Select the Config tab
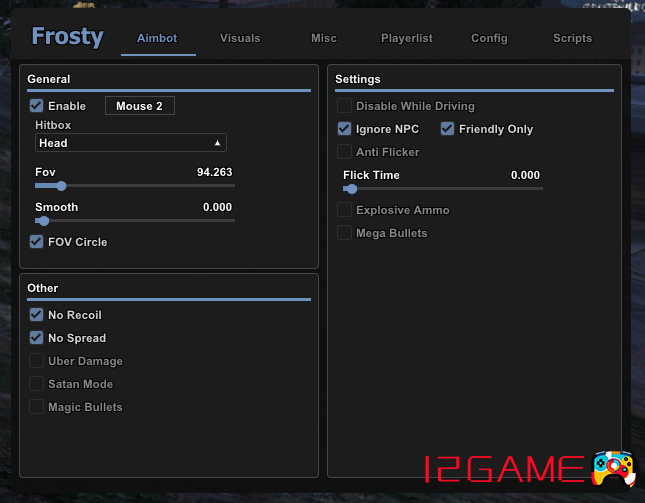The height and width of the screenshot is (503, 645). pos(489,38)
